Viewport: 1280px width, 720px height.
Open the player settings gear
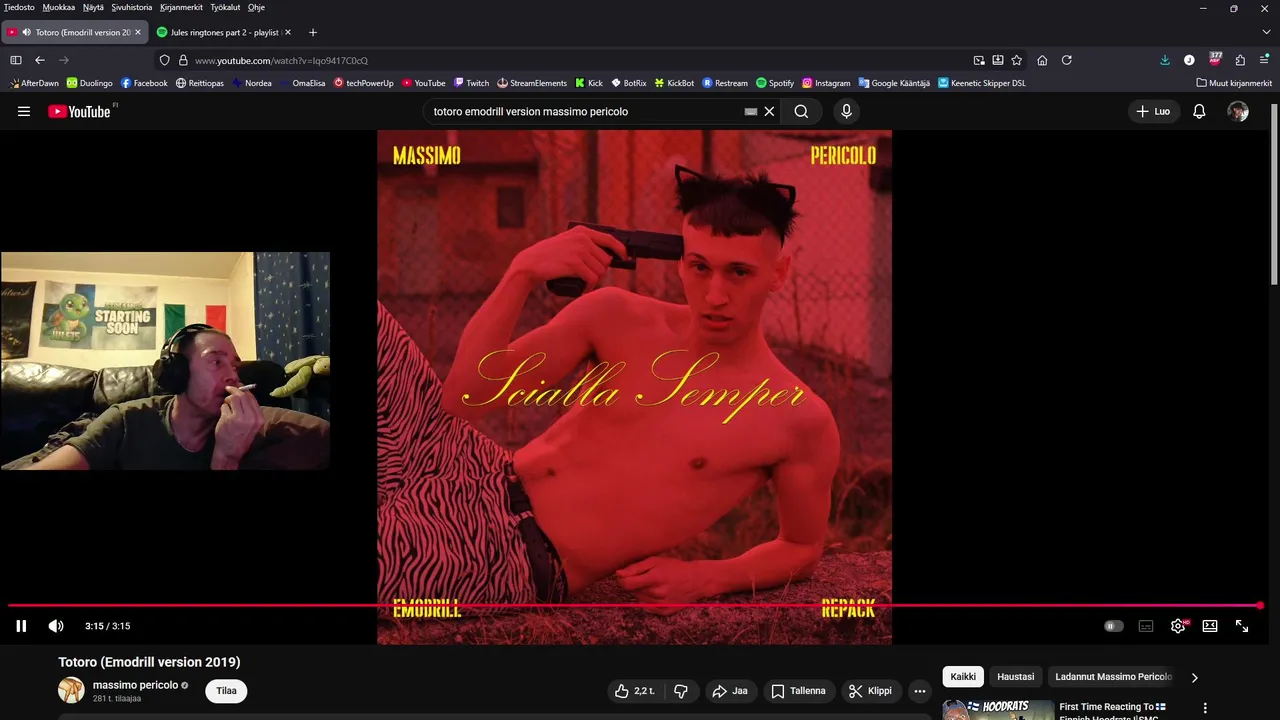click(x=1178, y=626)
